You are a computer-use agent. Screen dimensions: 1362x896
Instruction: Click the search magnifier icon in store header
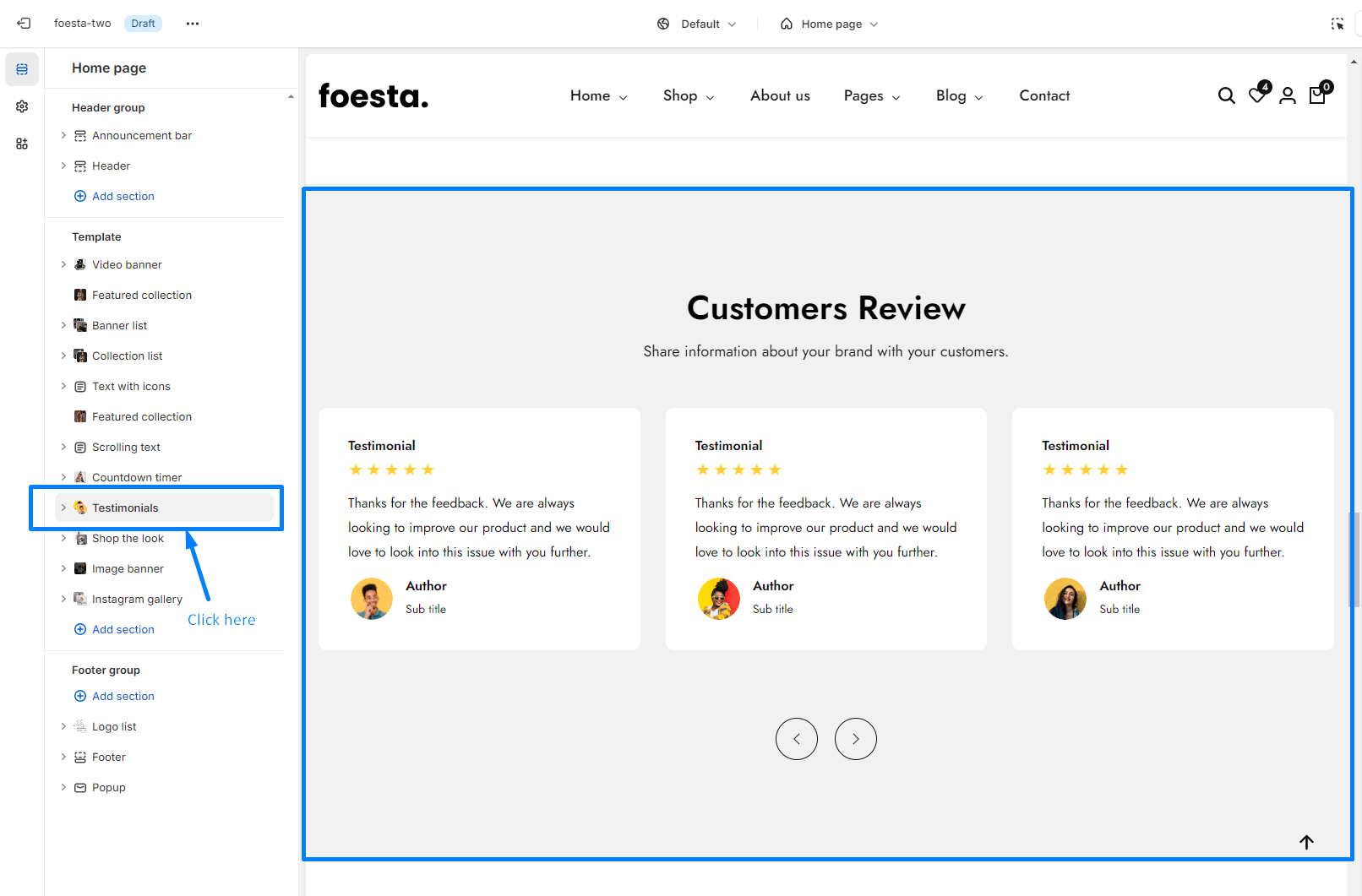(1226, 96)
